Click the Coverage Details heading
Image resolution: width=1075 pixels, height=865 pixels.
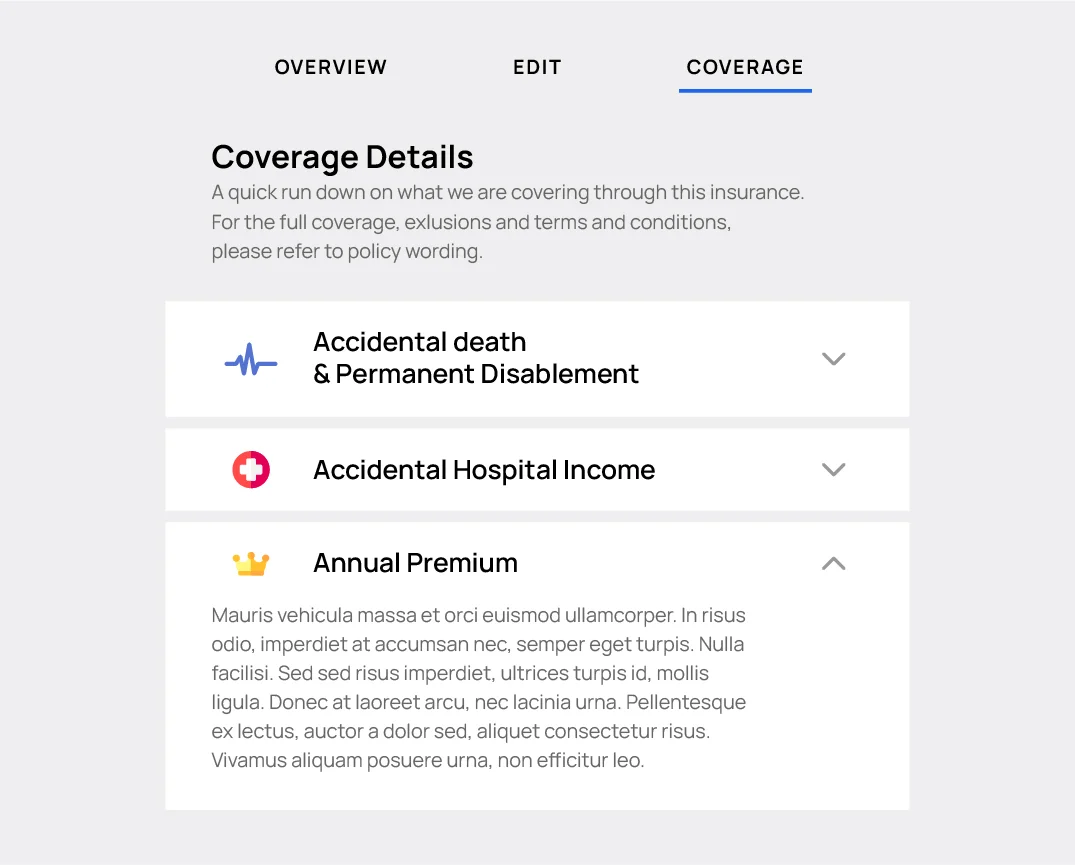(342, 157)
